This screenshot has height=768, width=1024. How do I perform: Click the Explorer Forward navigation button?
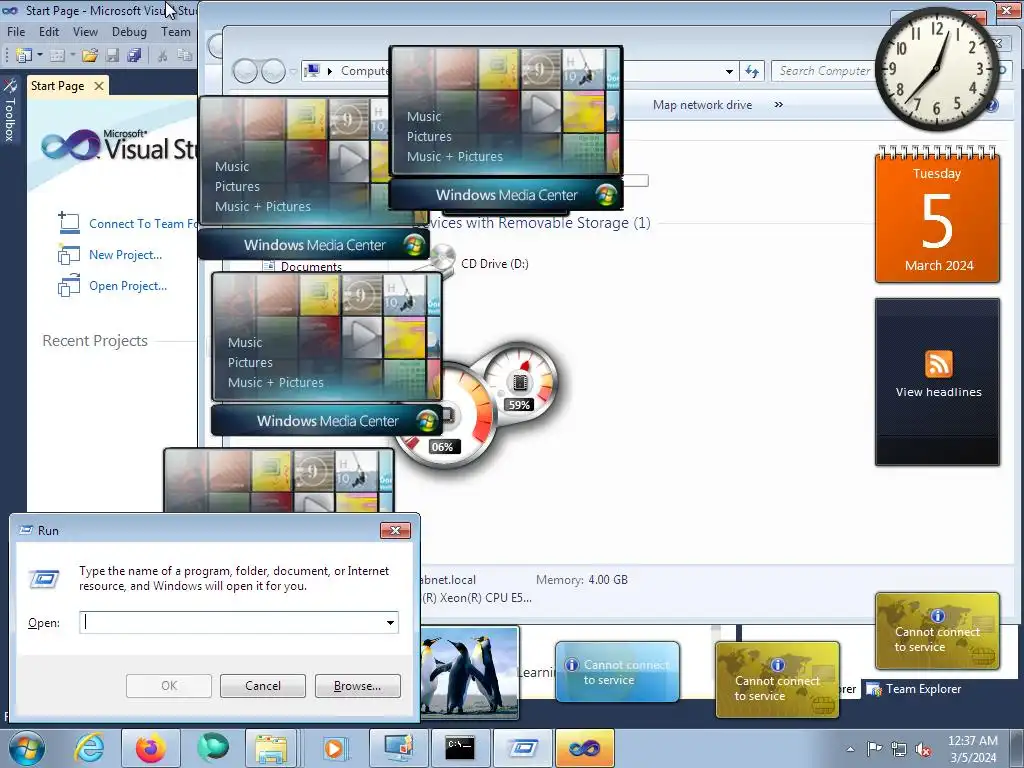(x=272, y=71)
